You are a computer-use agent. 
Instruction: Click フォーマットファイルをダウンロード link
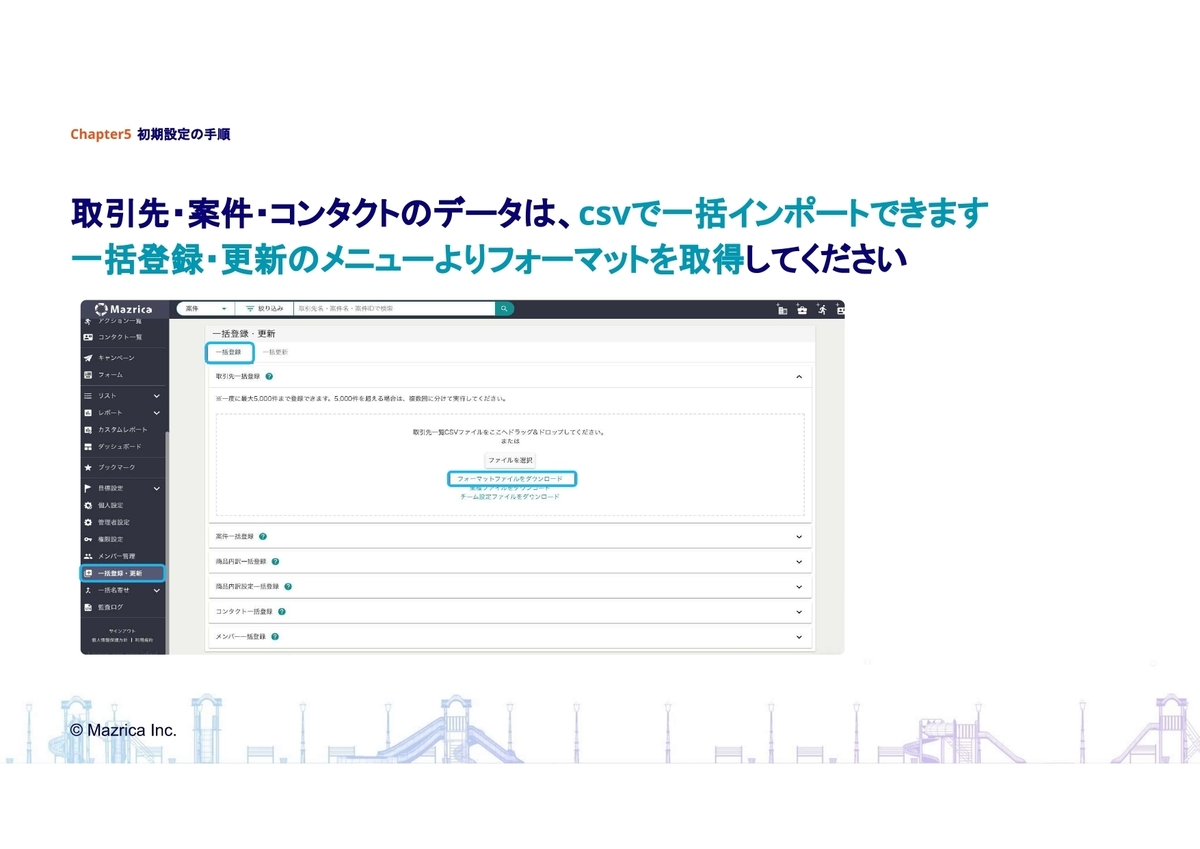pos(510,479)
